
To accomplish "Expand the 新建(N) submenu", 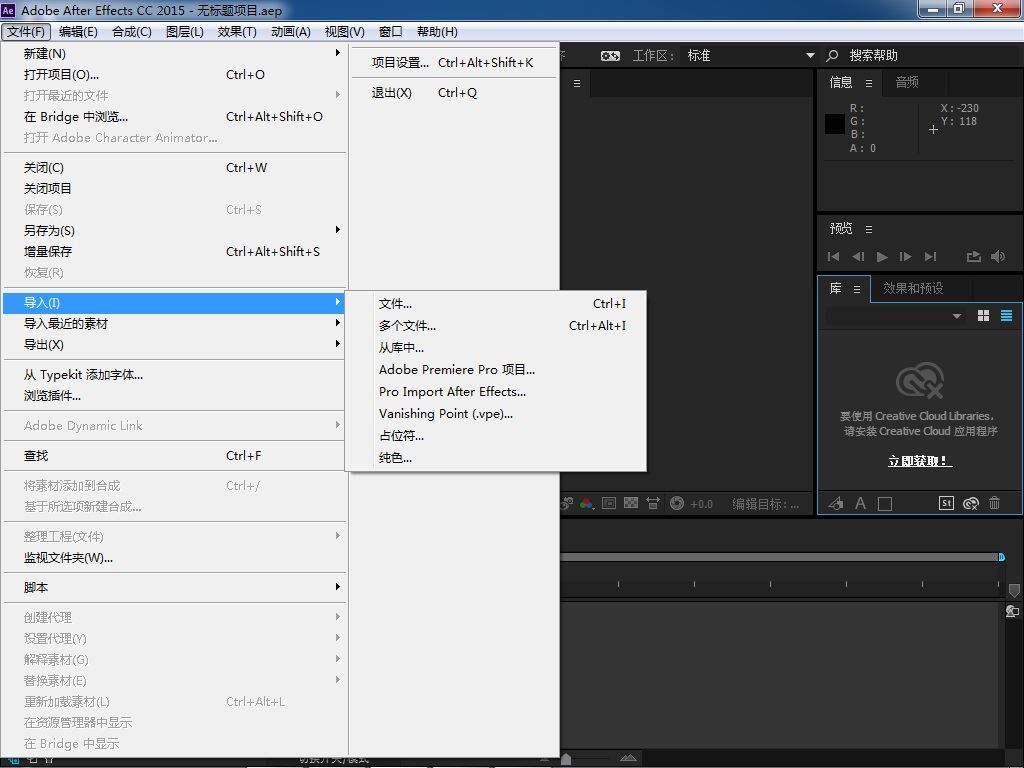I will (x=175, y=54).
